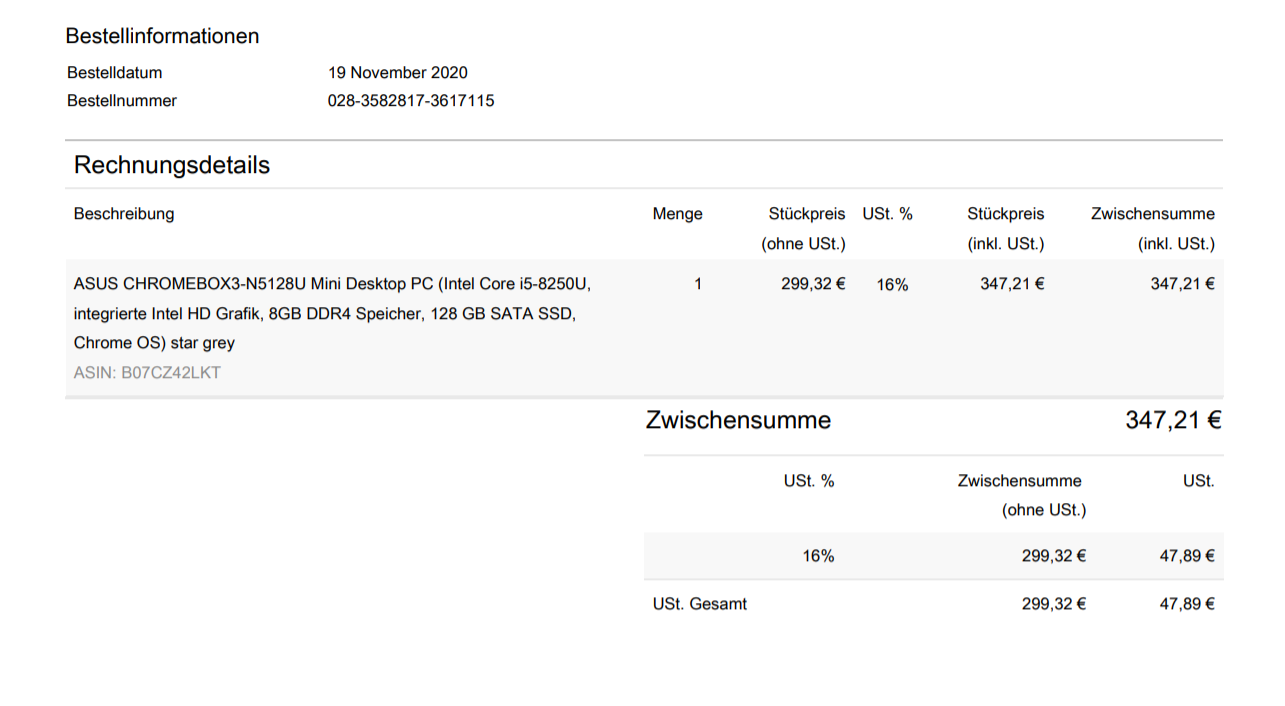
Task: Select the ASIN B07CZ42LKT text
Action: tap(147, 373)
